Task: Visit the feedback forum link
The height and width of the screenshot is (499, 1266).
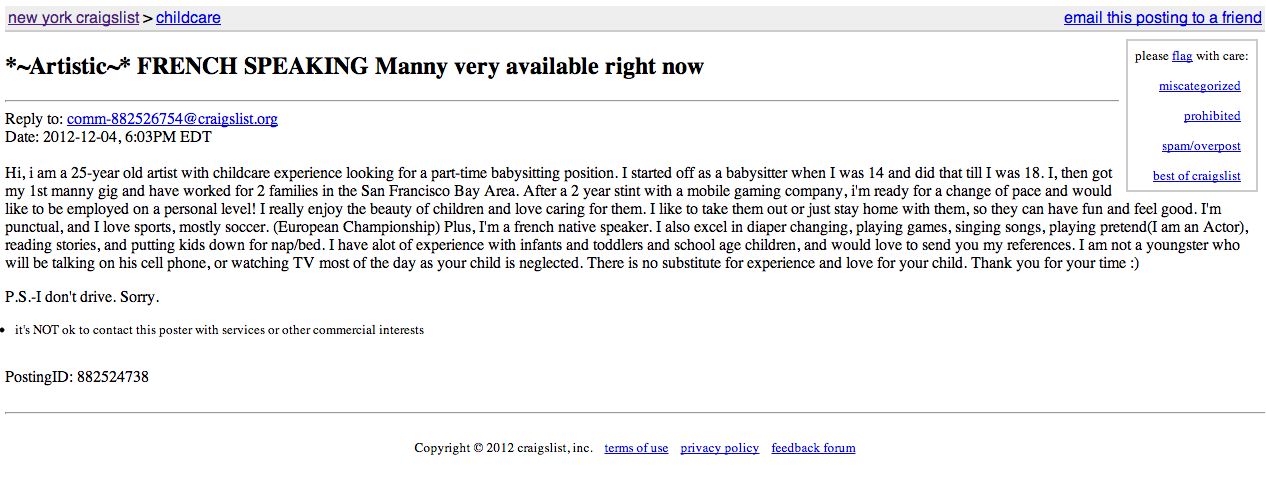Action: coord(813,448)
